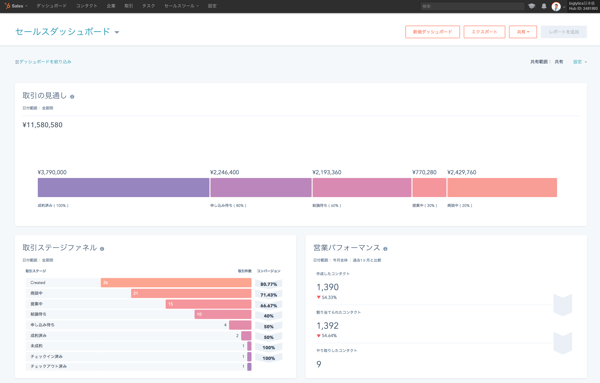The height and width of the screenshot is (383, 600).
Task: Click the ¥11,580,580 total amount
Action: (x=42, y=125)
